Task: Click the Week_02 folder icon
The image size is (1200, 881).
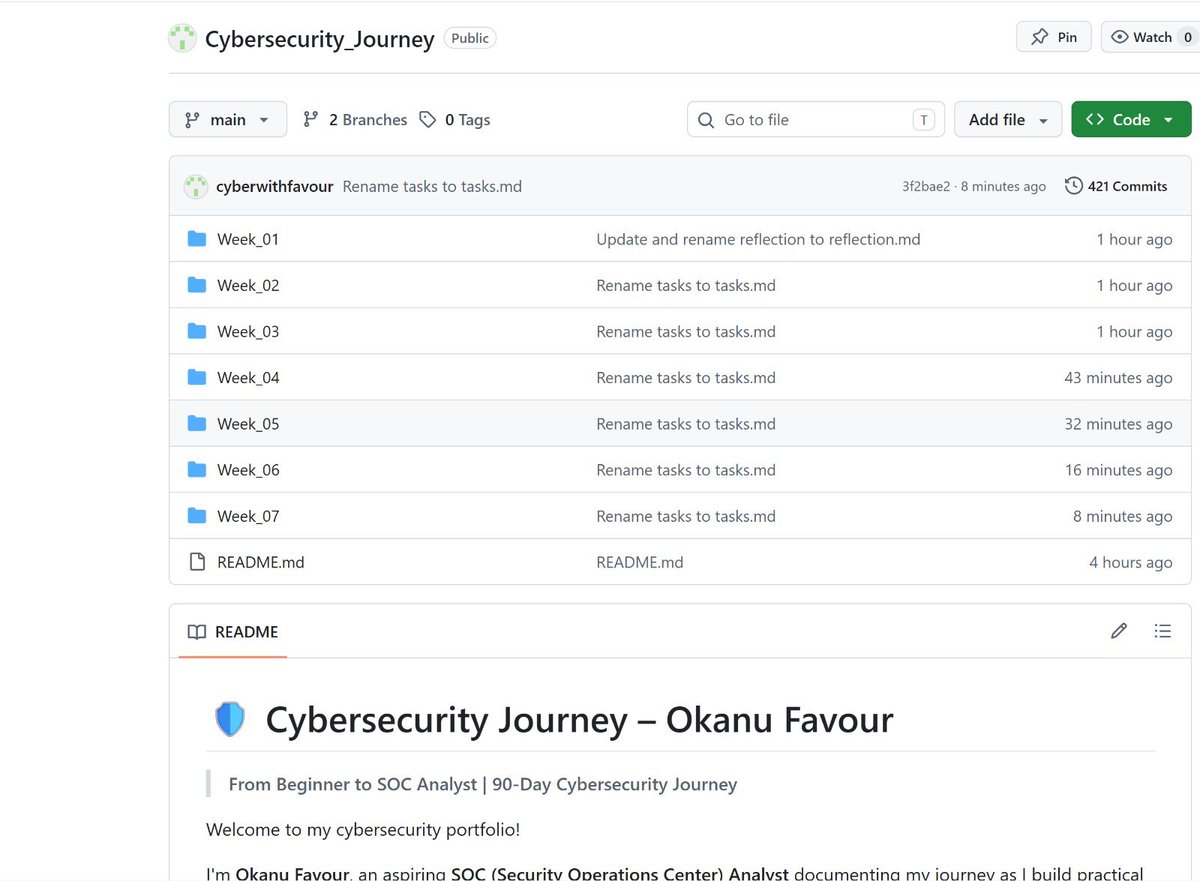Action: click(197, 285)
